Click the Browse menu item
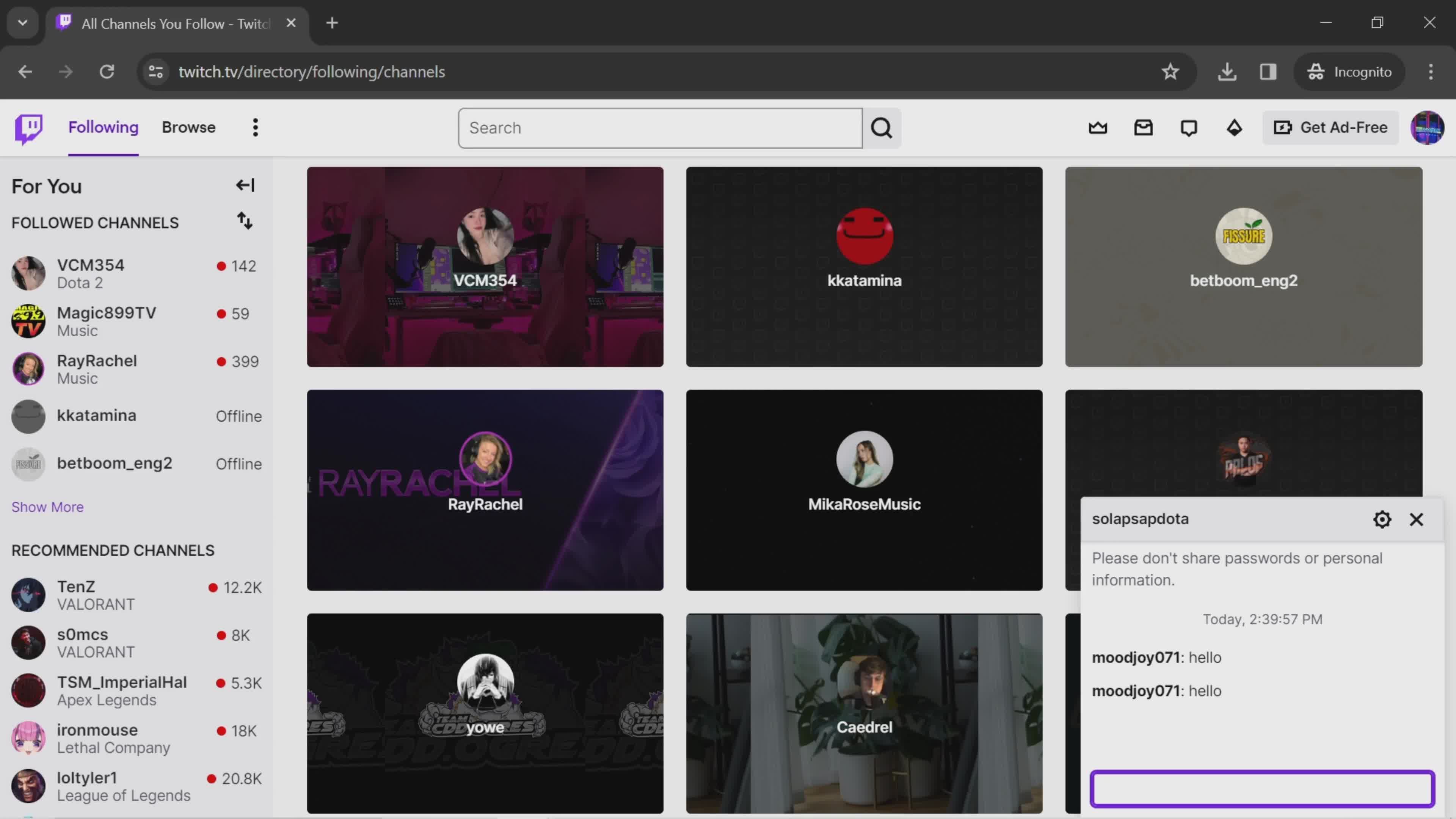The image size is (1456, 819). pos(188,127)
